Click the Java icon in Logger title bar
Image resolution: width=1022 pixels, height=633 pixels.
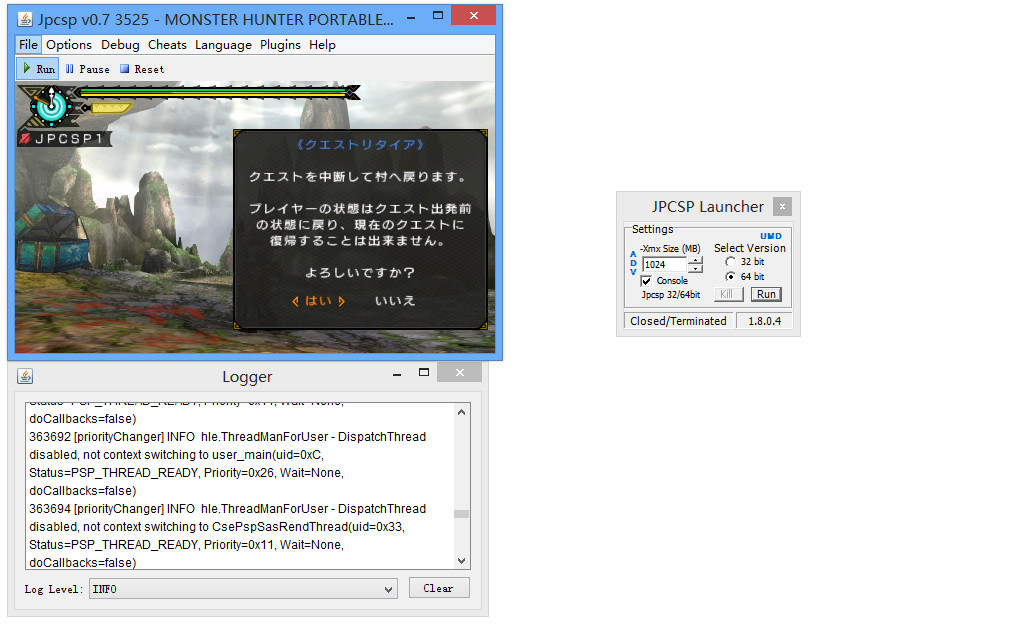[x=25, y=377]
